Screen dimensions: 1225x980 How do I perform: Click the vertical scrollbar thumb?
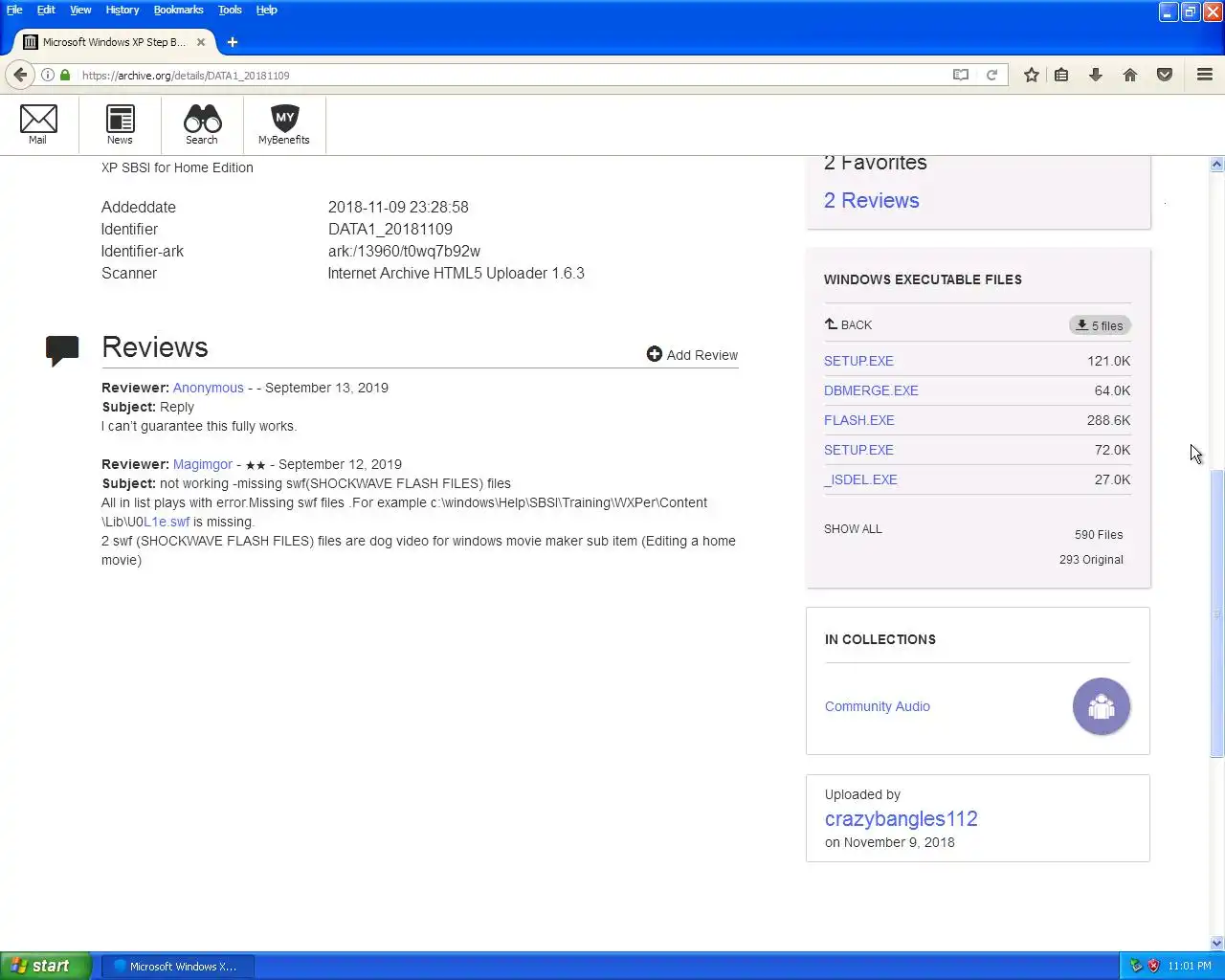[x=1216, y=612]
